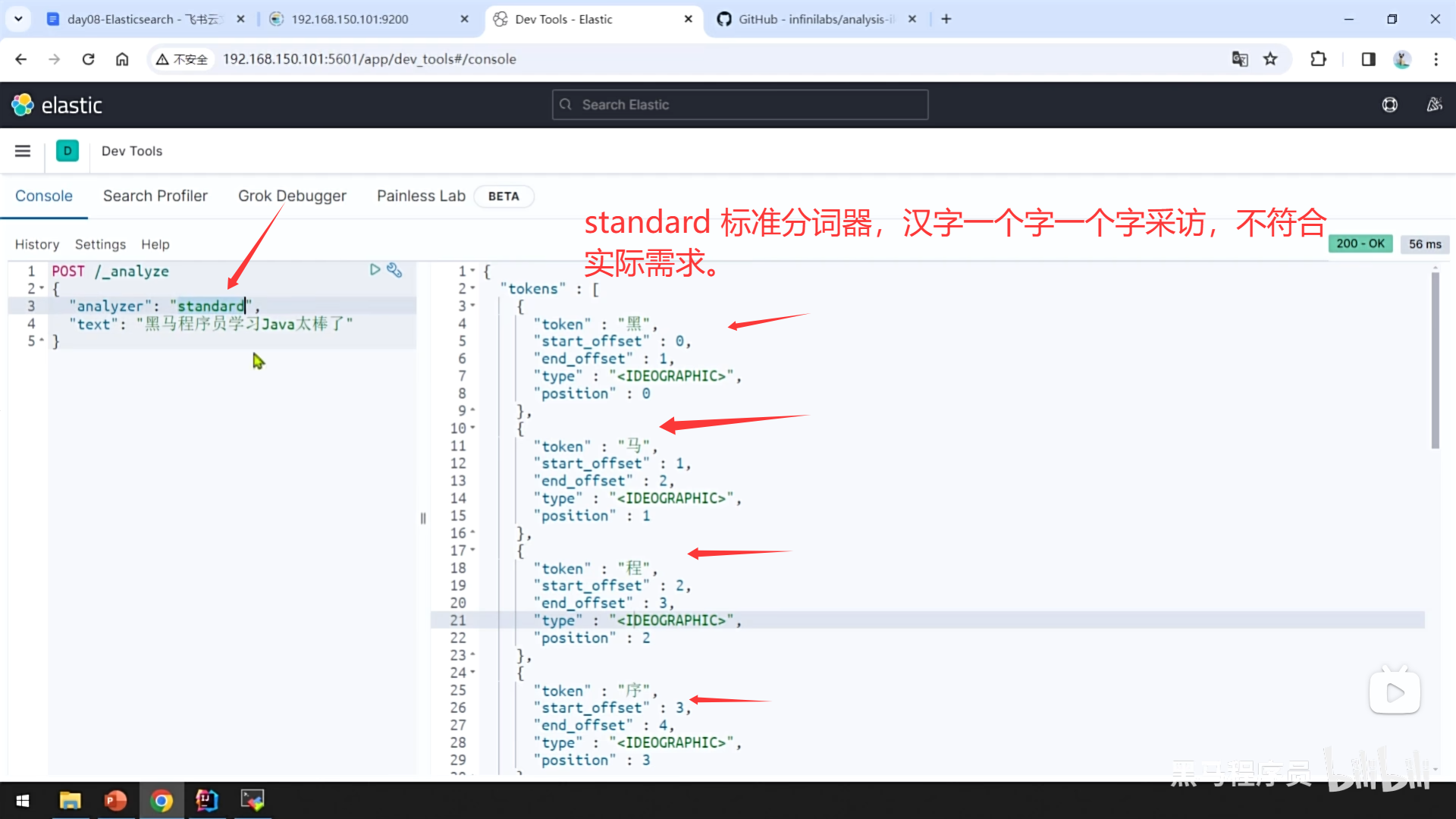This screenshot has height=819, width=1456.
Task: Click the browser translate page icon
Action: pyautogui.click(x=1240, y=59)
